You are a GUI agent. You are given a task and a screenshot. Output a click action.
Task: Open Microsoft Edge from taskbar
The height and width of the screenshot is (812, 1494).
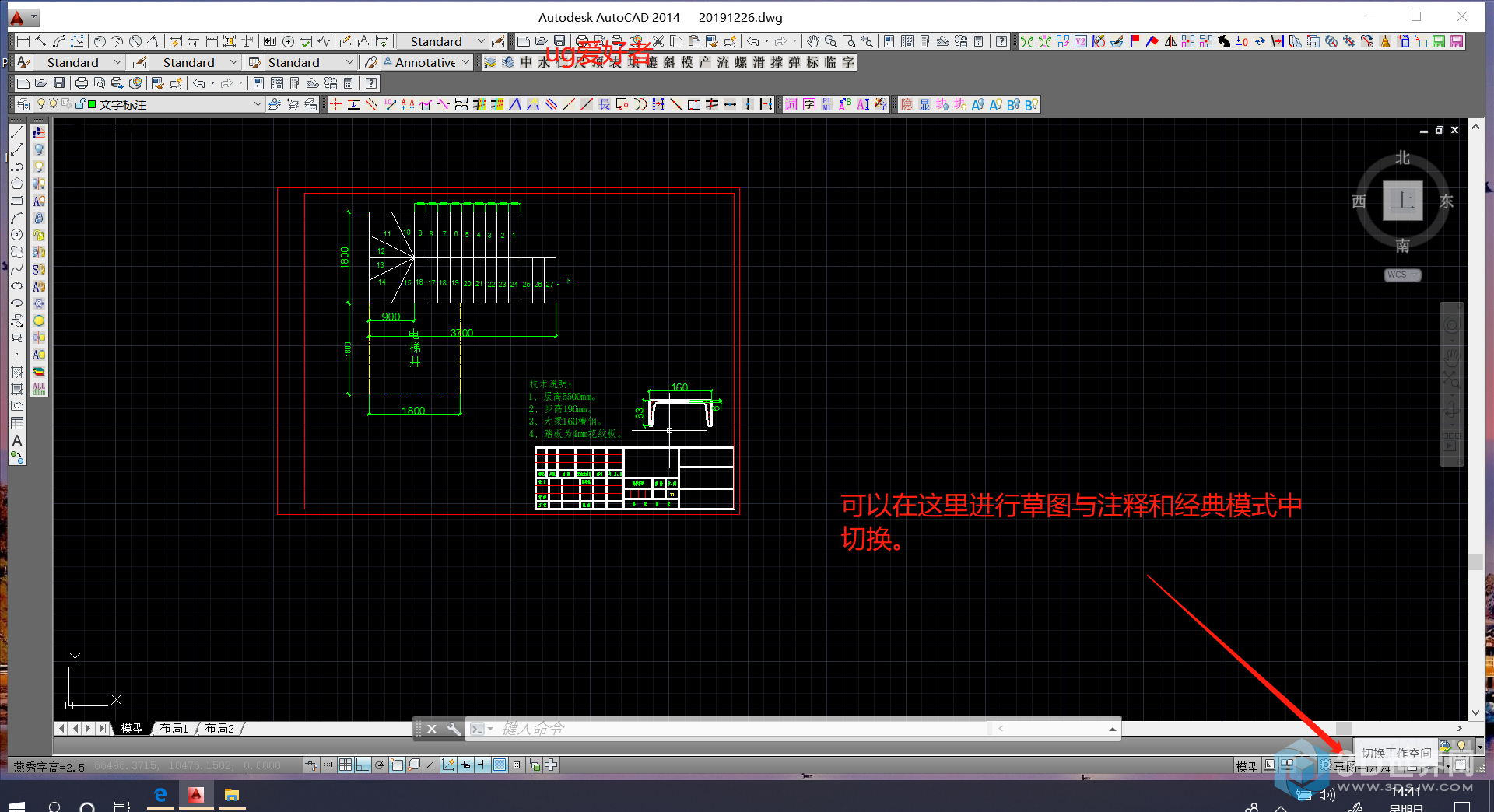(x=160, y=795)
